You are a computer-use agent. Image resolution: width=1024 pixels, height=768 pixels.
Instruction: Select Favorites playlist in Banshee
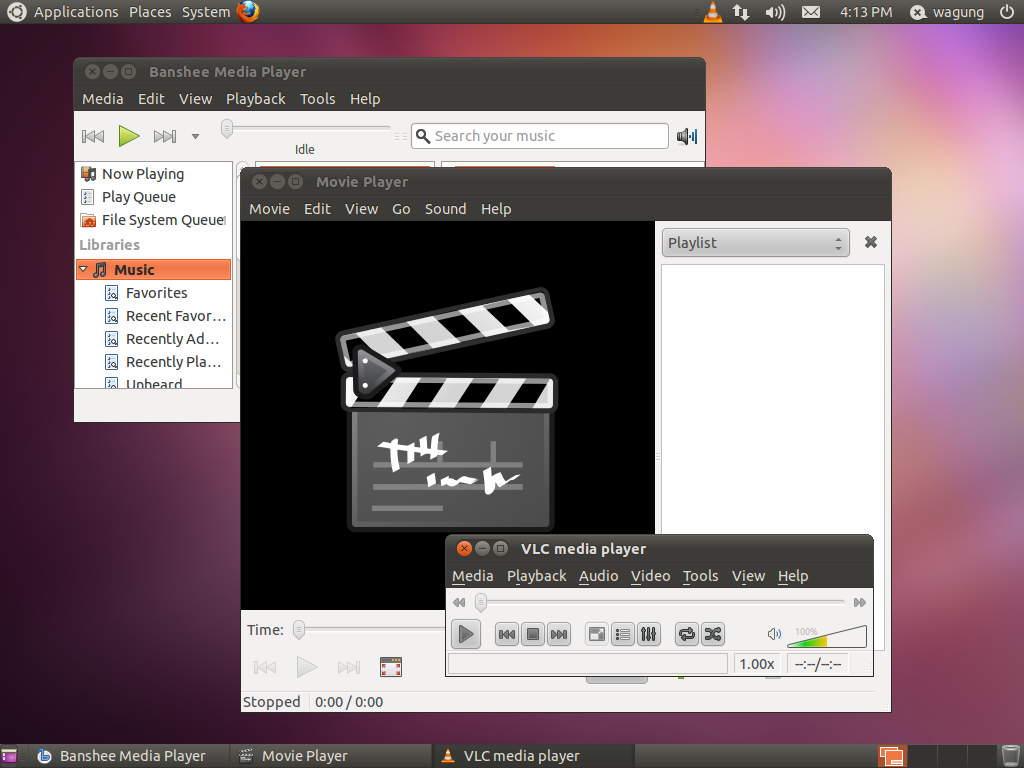[x=157, y=293]
